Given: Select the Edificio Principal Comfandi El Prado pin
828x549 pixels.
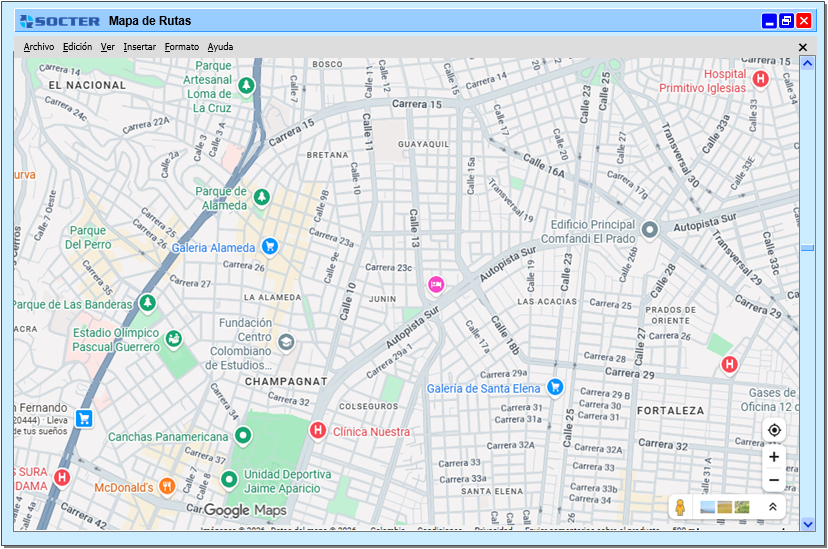Looking at the screenshot, I should point(650,230).
